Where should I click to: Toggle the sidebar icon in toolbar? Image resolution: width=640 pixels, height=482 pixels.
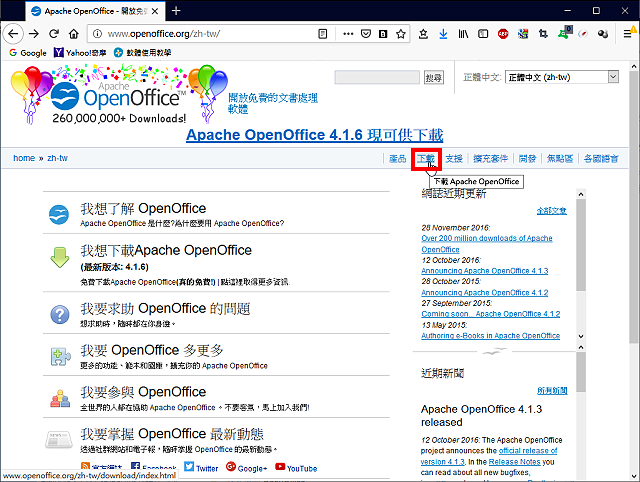483,34
